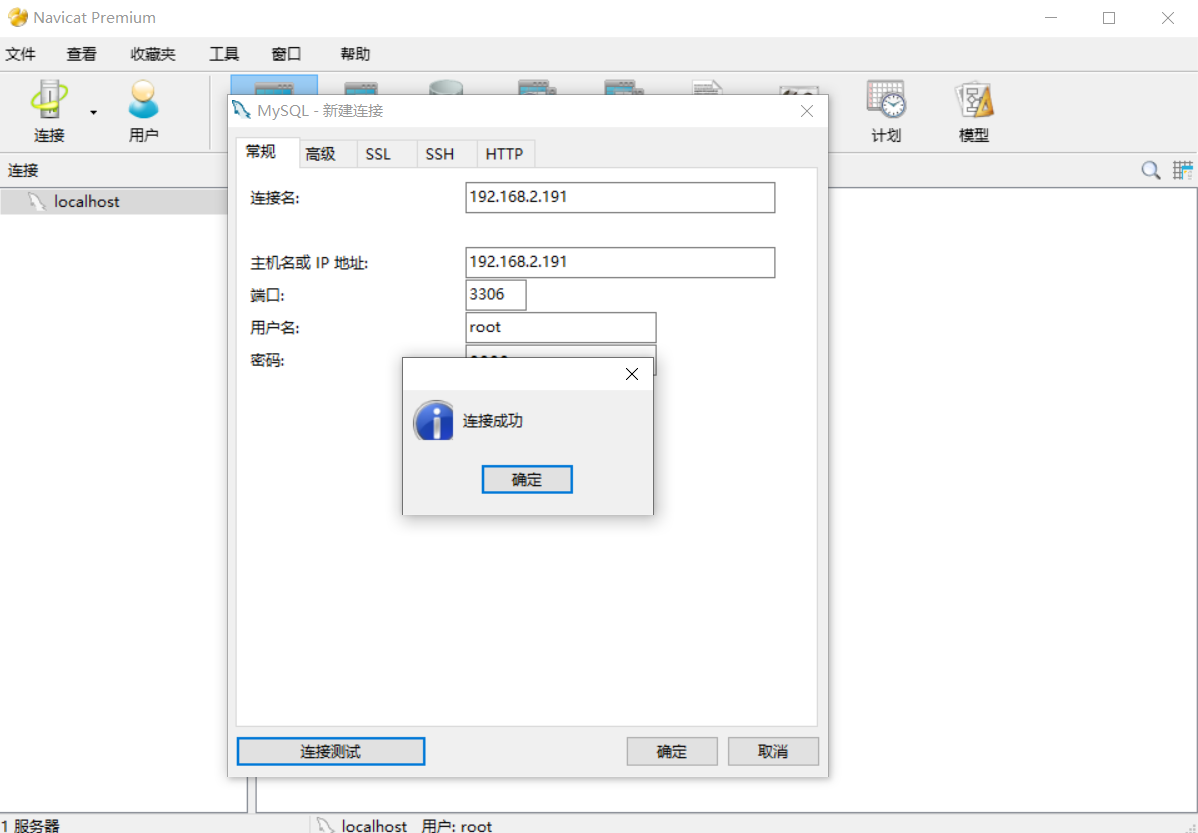Click the 端口: label
The height and width of the screenshot is (833, 1198).
(267, 295)
